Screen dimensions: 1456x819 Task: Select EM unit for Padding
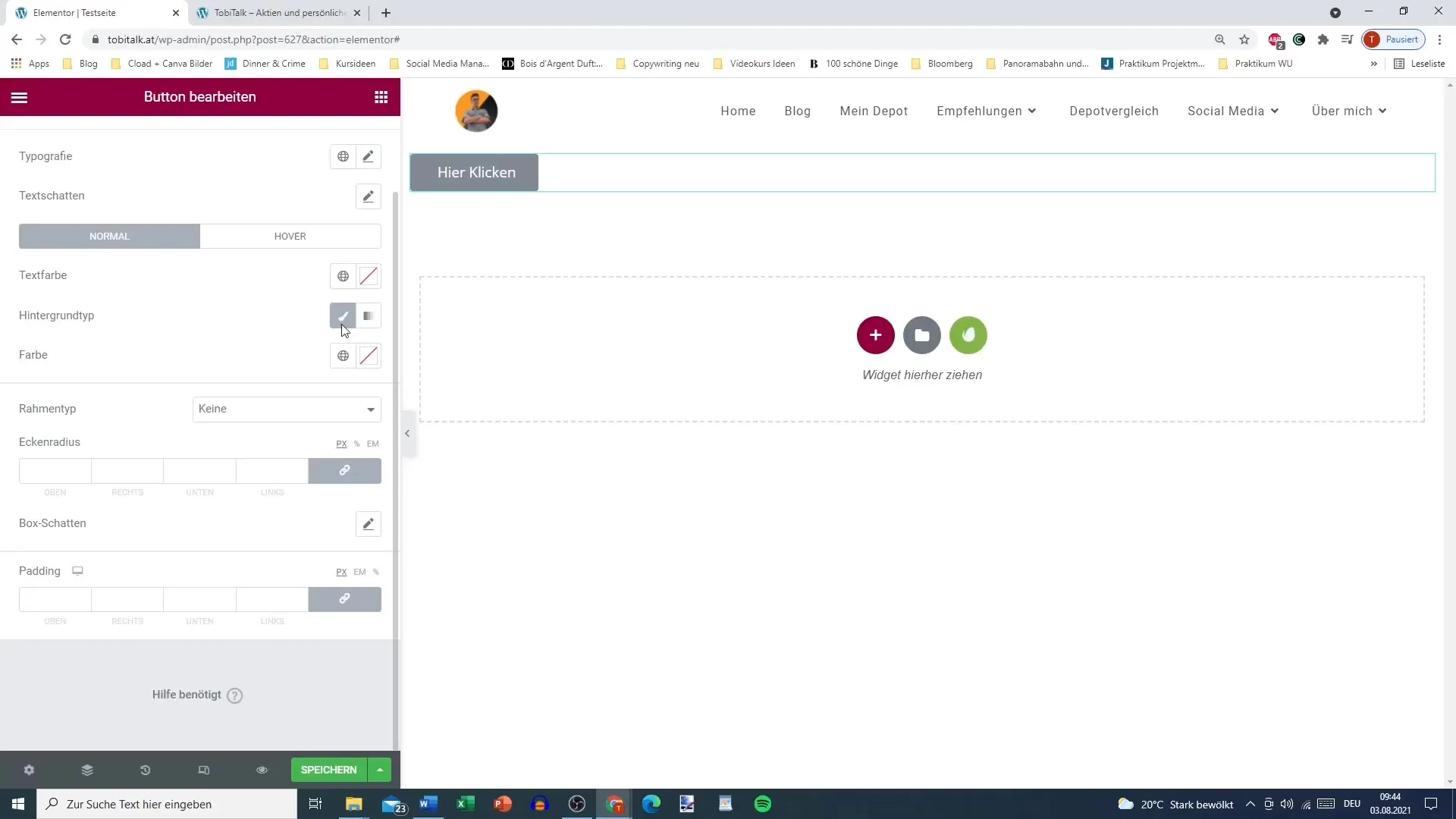[359, 572]
